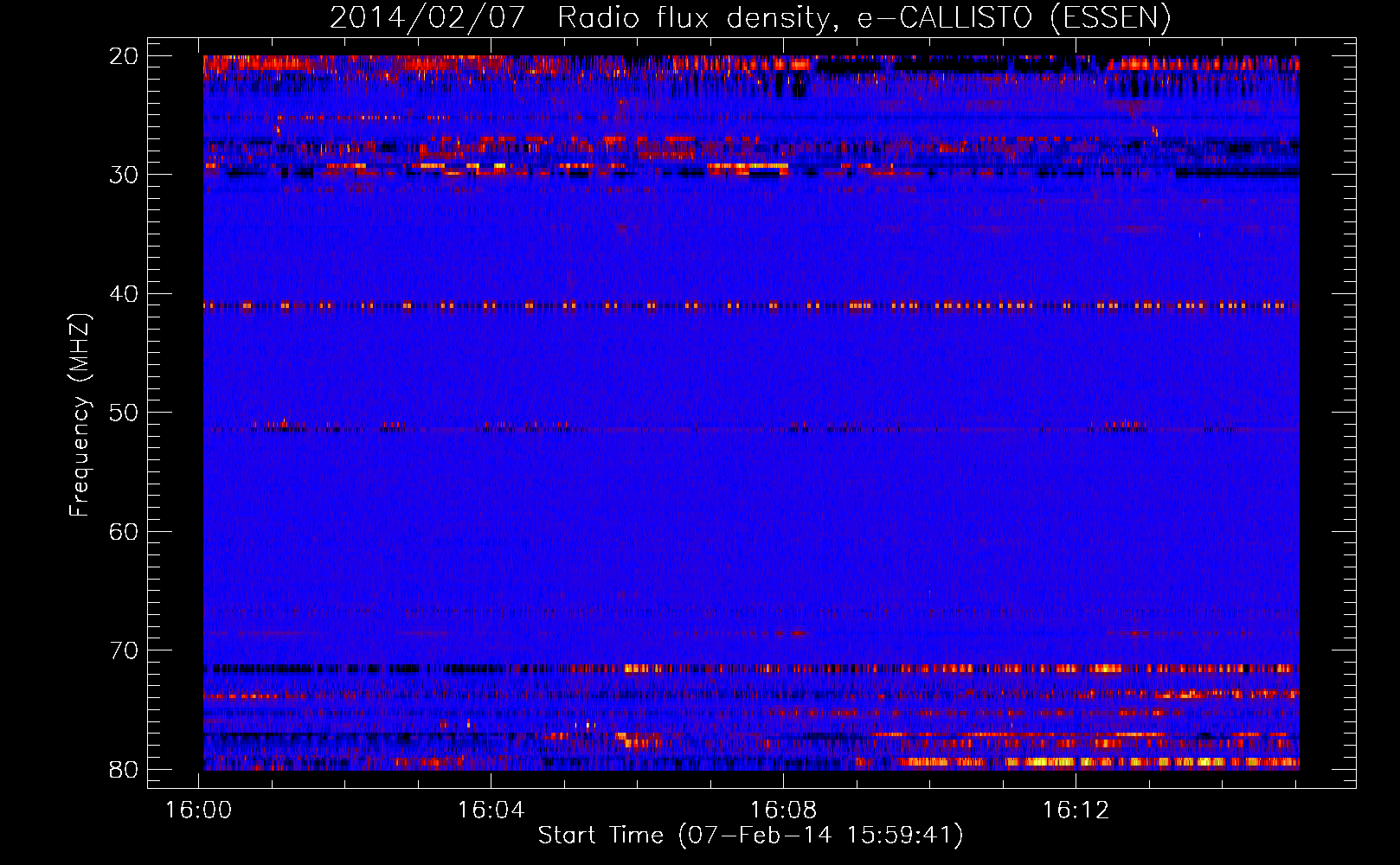Click the '30' frequency tick label
The width and height of the screenshot is (1400, 865).
(x=124, y=175)
